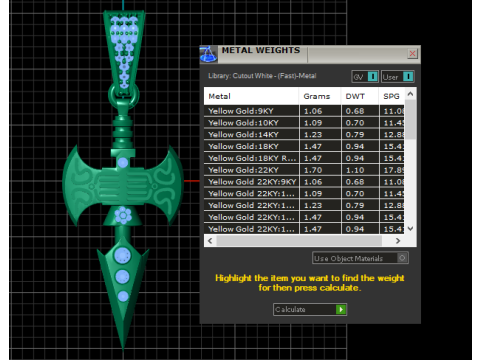Select the Yellow Gold 22KY:9KY row
480x360 pixels.
(304, 182)
